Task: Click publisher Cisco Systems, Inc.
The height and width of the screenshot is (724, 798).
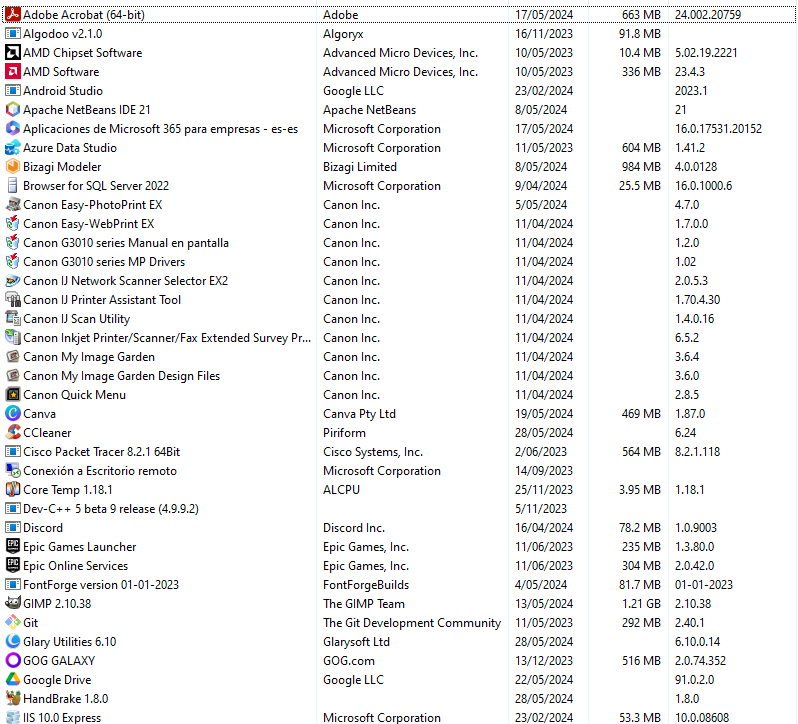Action: (x=373, y=451)
